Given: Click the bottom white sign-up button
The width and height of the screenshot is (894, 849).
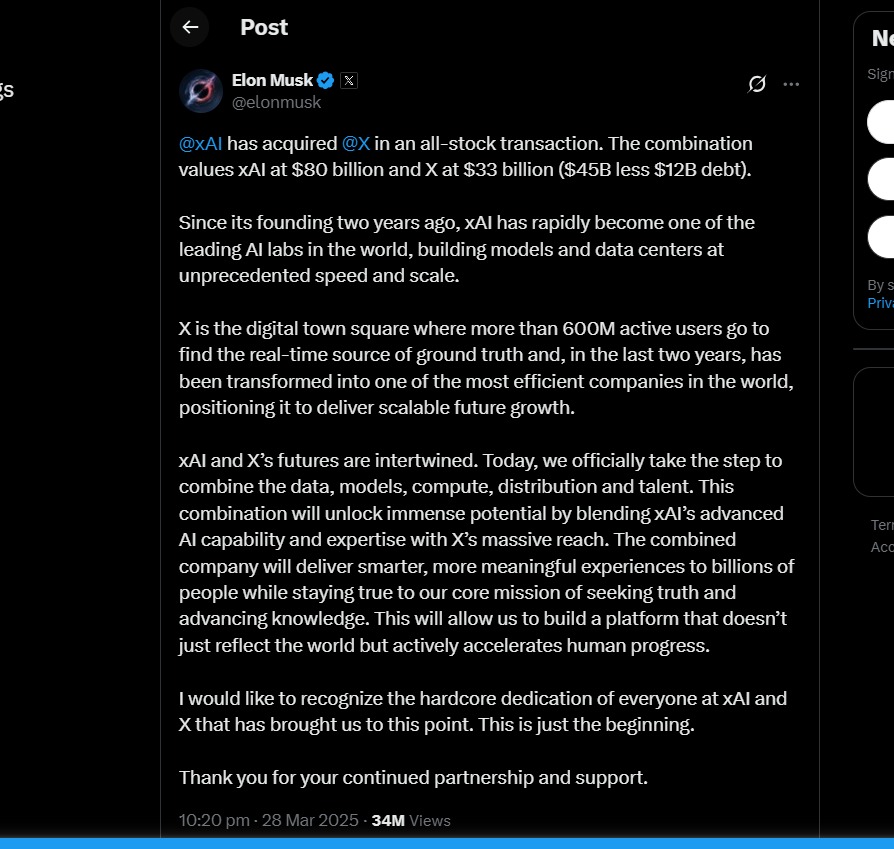Looking at the screenshot, I should pyautogui.click(x=881, y=237).
